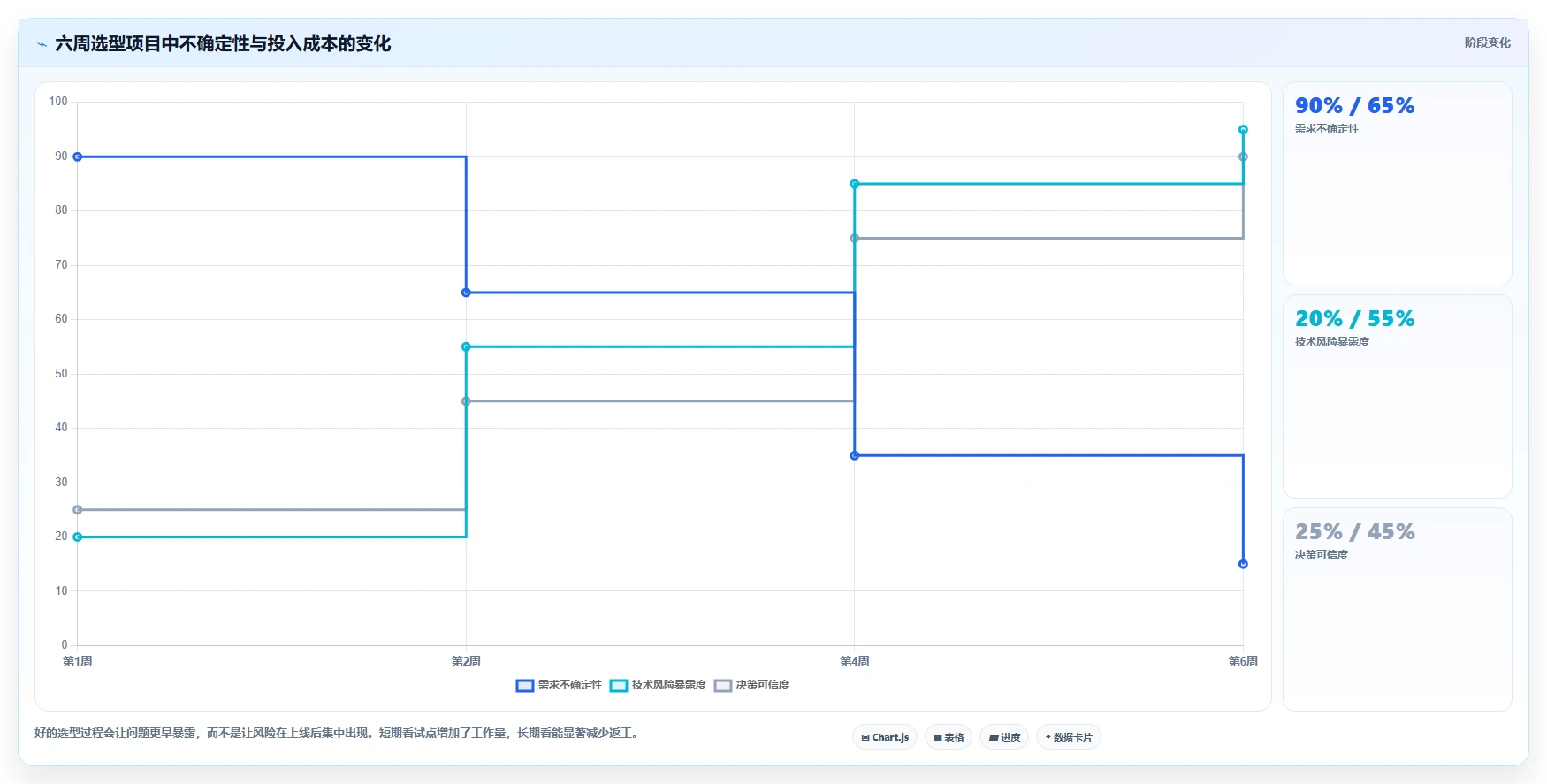Select the gray data point at 45 on 第2周

pyautogui.click(x=466, y=401)
